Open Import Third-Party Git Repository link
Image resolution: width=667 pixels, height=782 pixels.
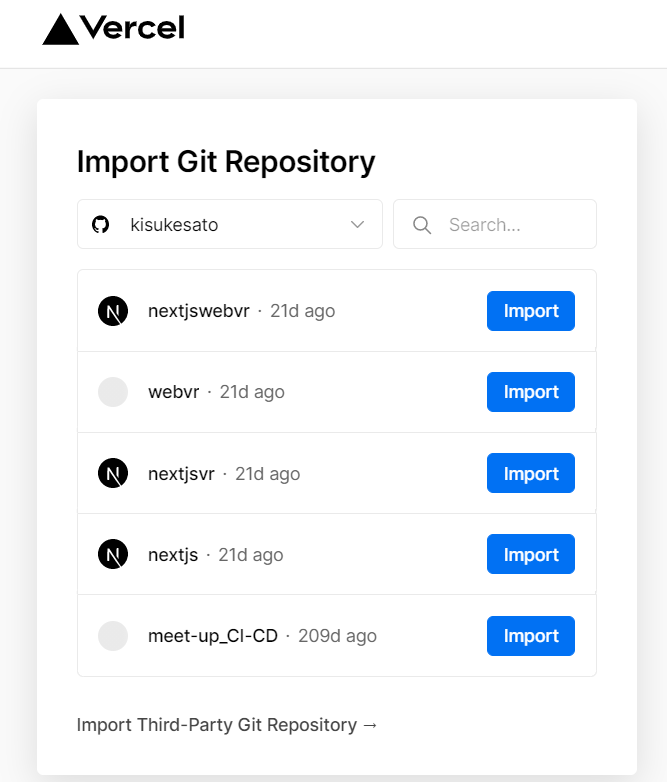coord(227,725)
